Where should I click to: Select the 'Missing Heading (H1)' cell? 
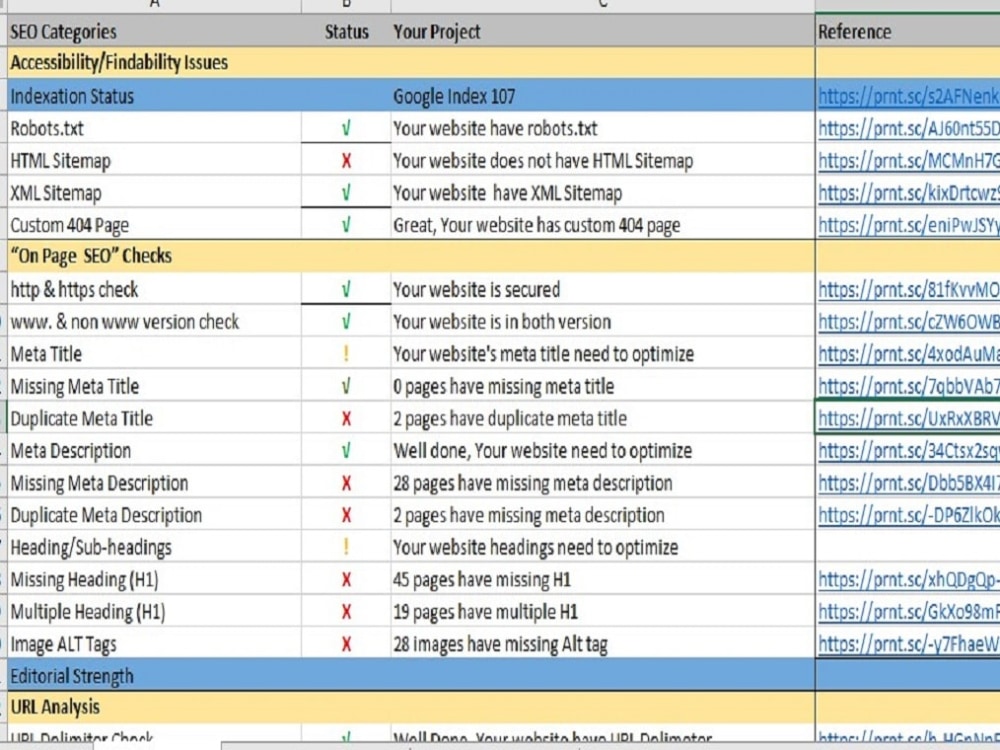click(x=154, y=579)
